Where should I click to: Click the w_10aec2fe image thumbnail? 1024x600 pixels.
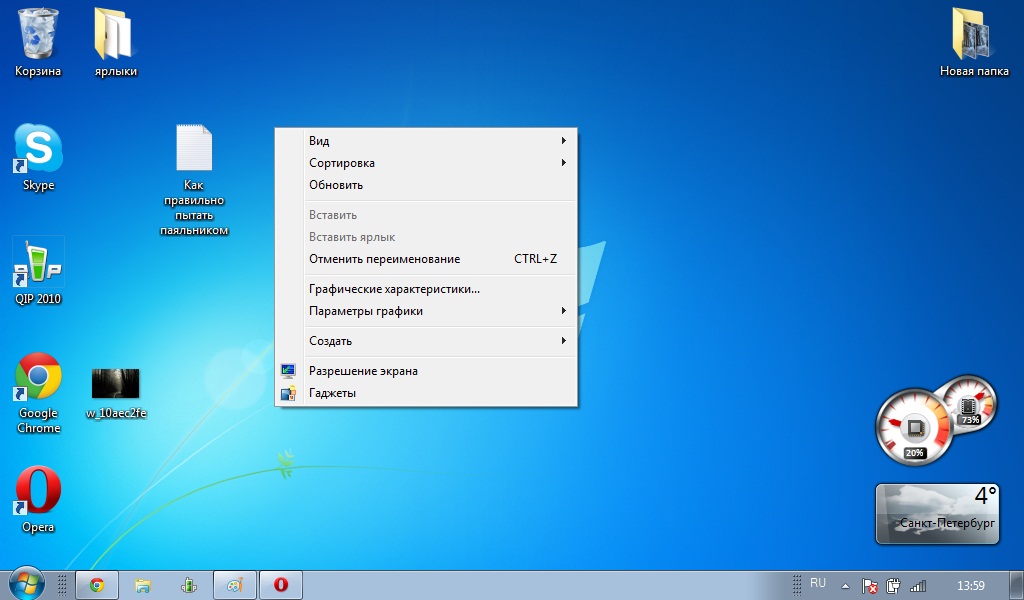coord(115,384)
